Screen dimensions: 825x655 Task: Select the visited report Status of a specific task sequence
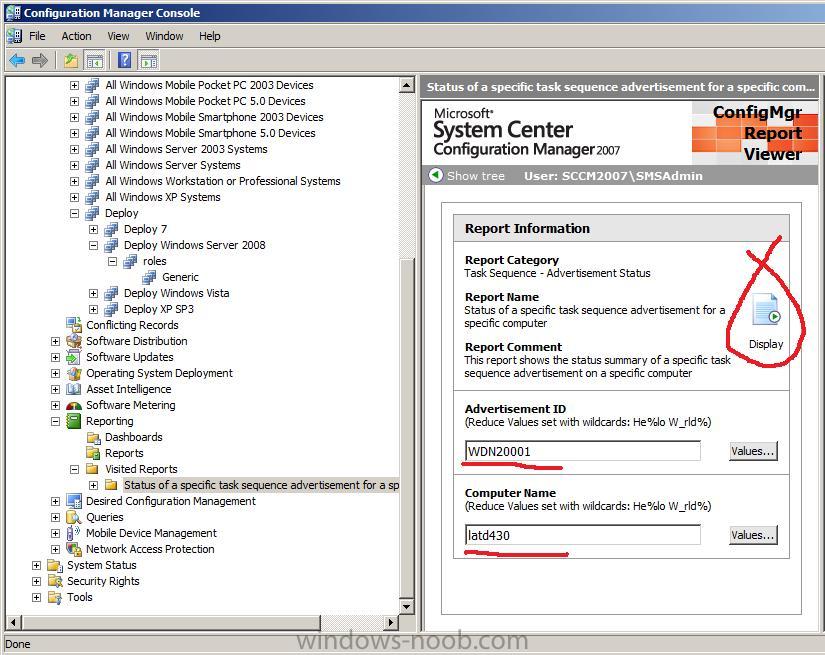(261, 485)
